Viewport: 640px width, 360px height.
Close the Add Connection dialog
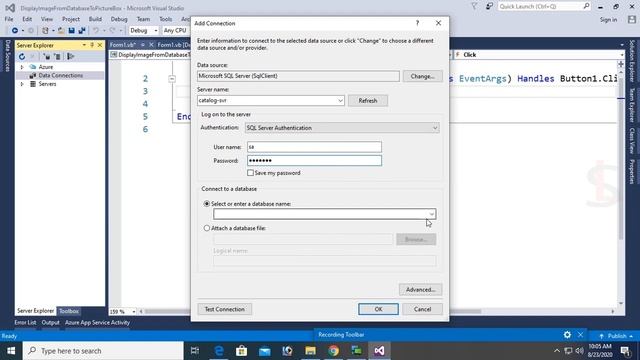(438, 23)
